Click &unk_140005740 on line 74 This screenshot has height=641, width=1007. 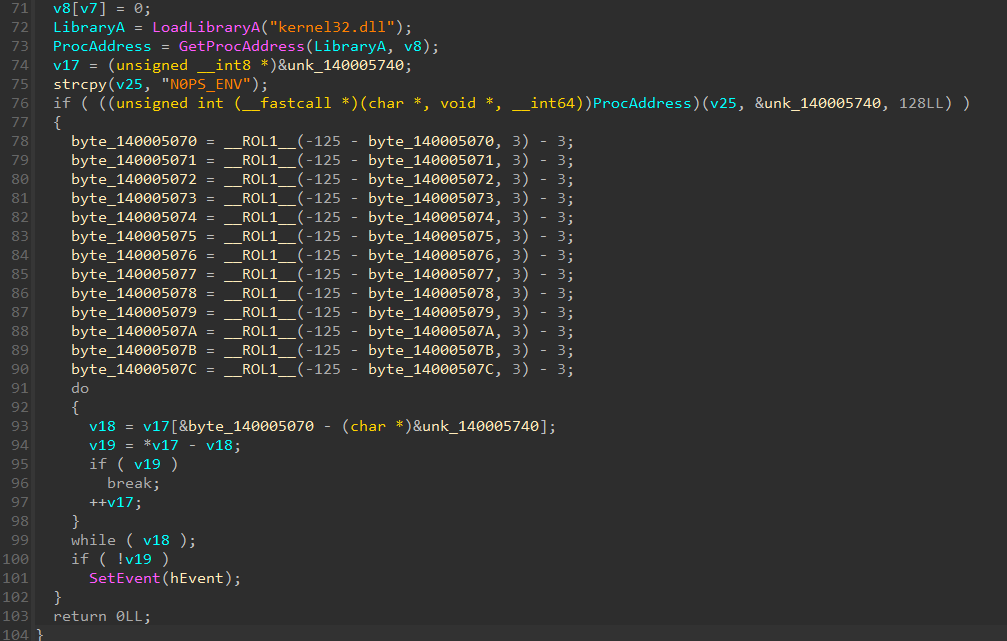(340, 65)
